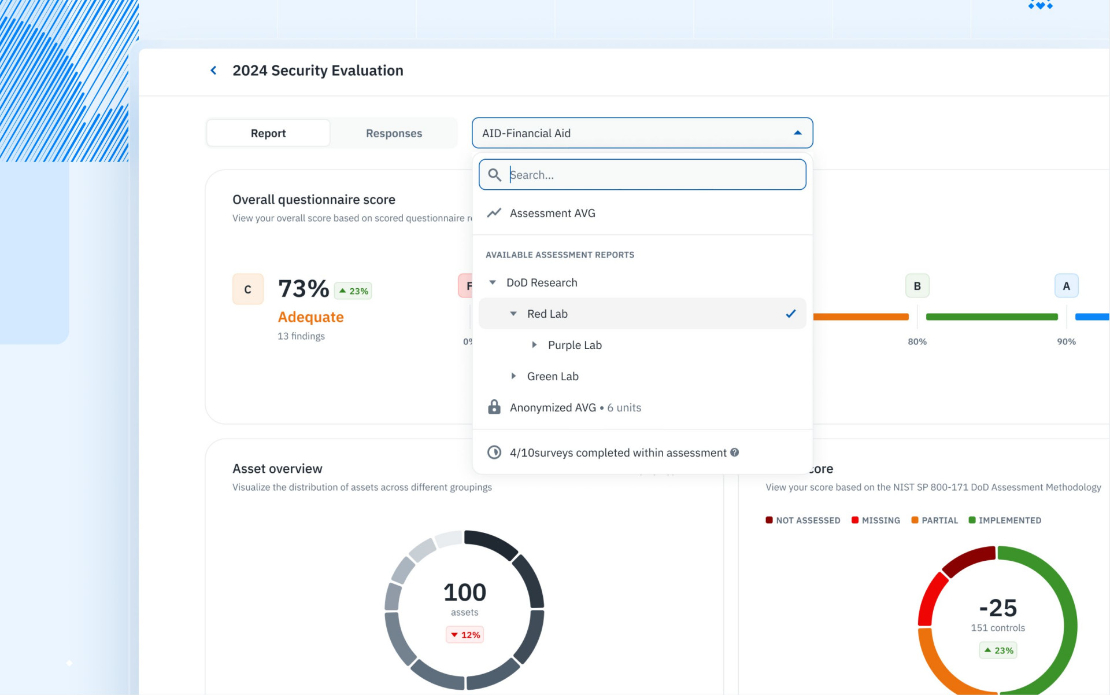Image resolution: width=1110 pixels, height=695 pixels.
Task: Collapse the Red Lab tree arrow
Action: (x=513, y=314)
